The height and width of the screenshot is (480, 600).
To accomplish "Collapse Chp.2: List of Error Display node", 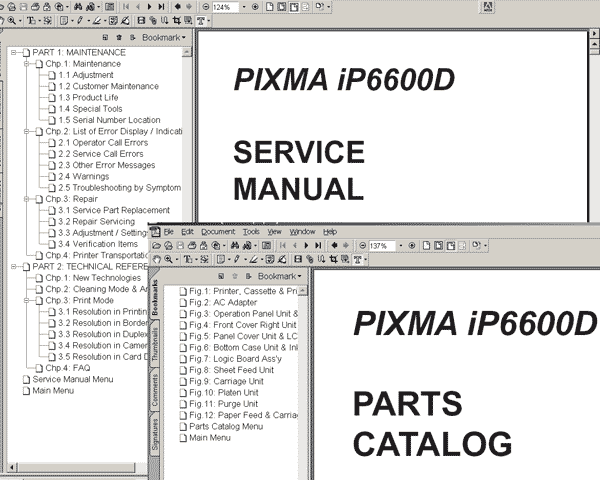I will (26, 131).
